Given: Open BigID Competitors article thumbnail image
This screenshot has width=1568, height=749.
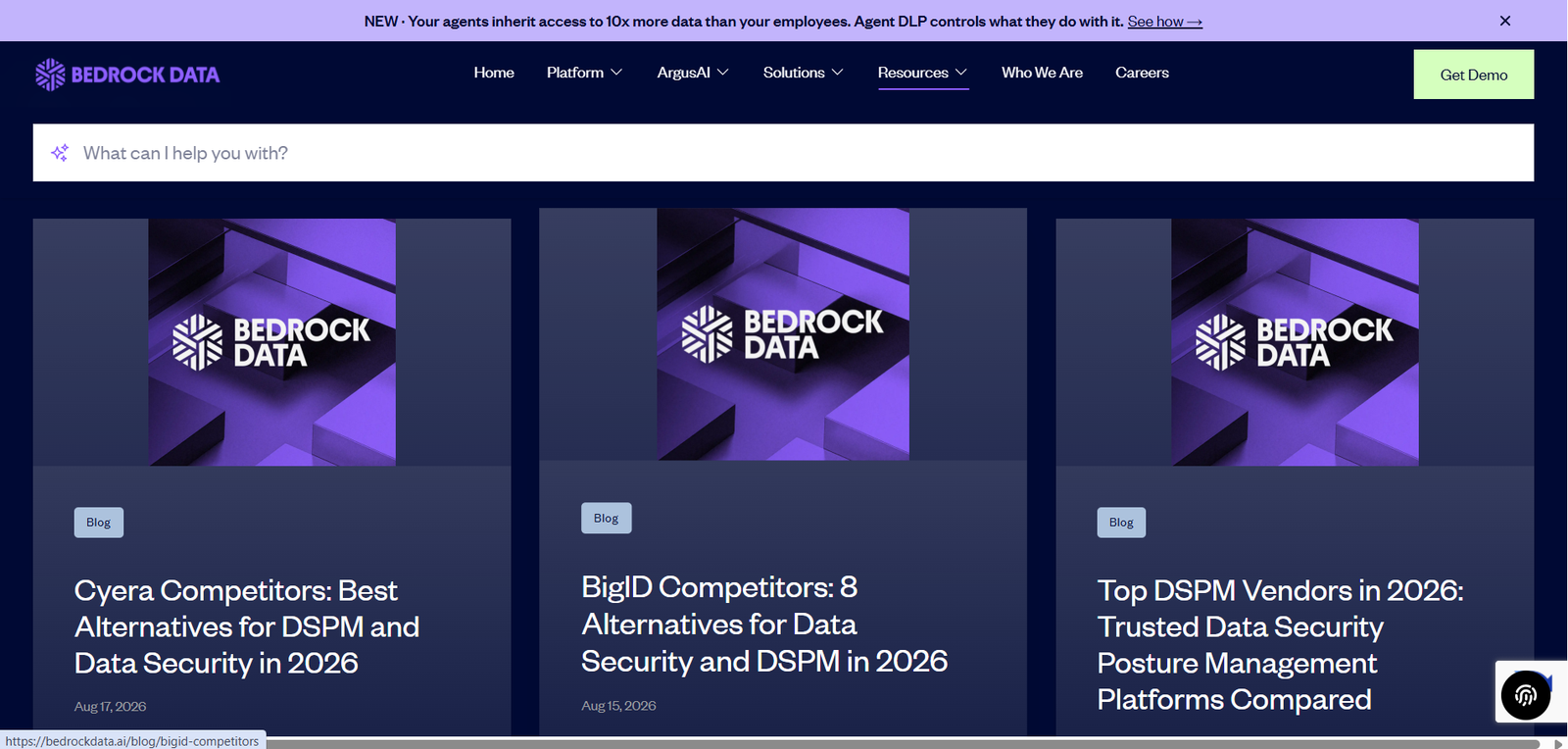Looking at the screenshot, I should tap(783, 334).
